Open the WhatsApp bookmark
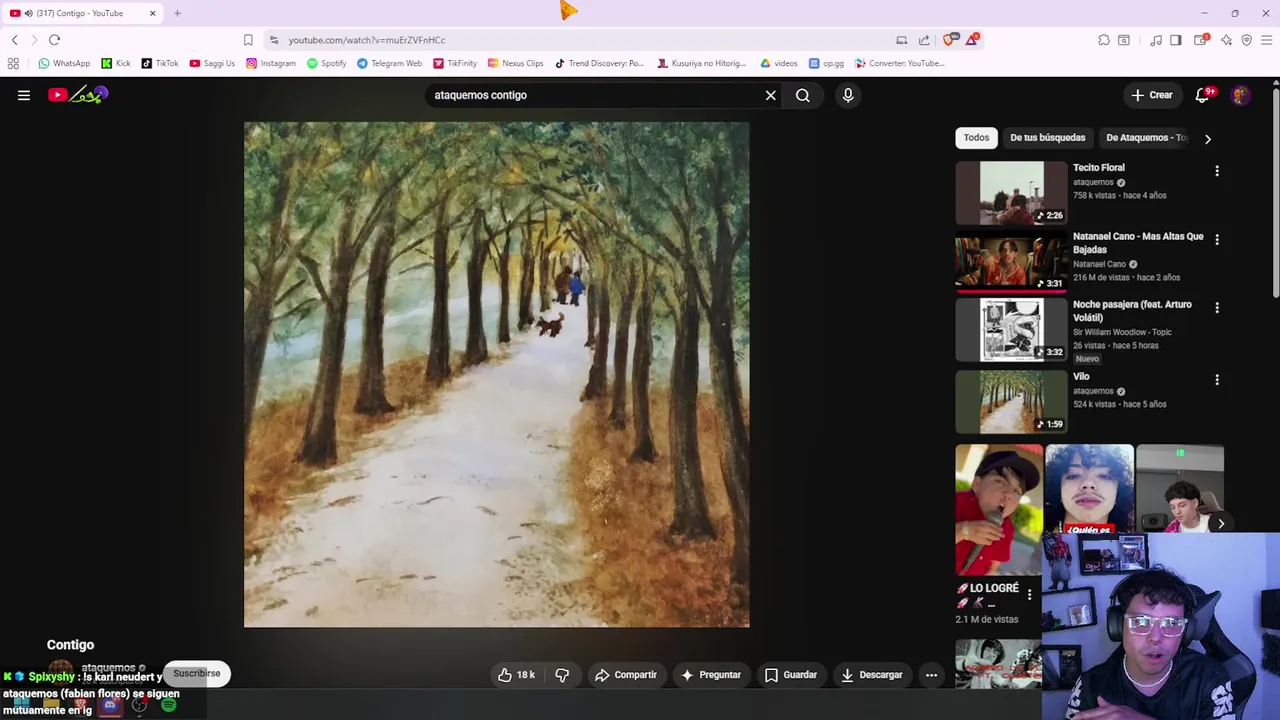 64,63
